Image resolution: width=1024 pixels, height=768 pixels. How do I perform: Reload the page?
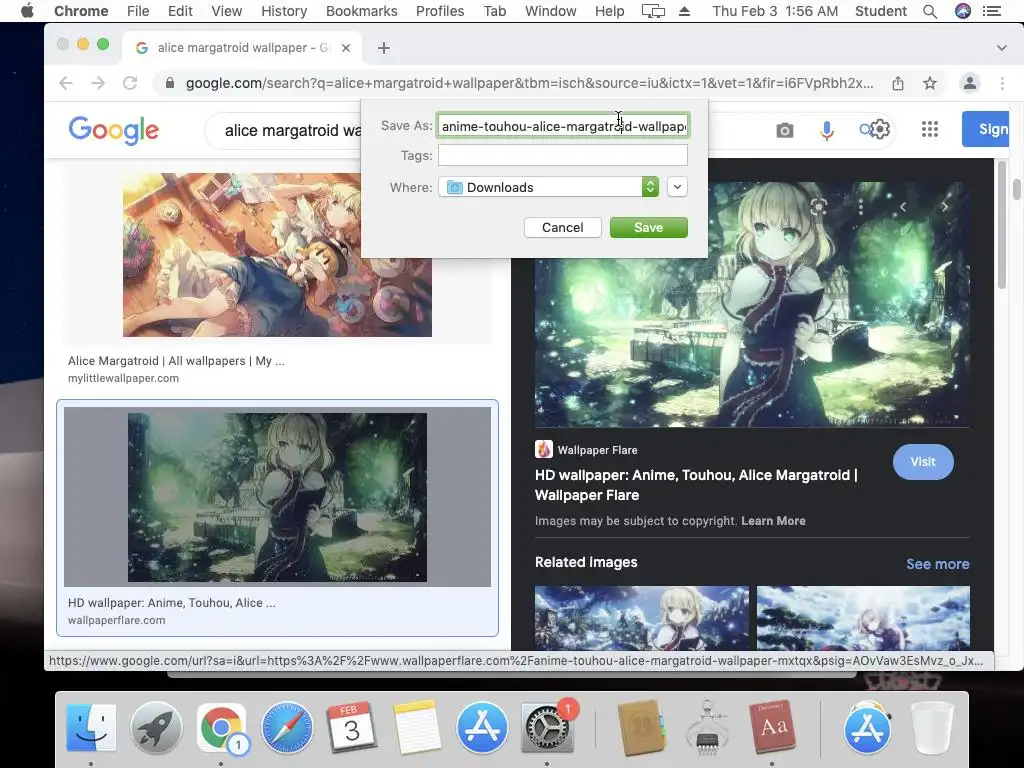(x=130, y=83)
